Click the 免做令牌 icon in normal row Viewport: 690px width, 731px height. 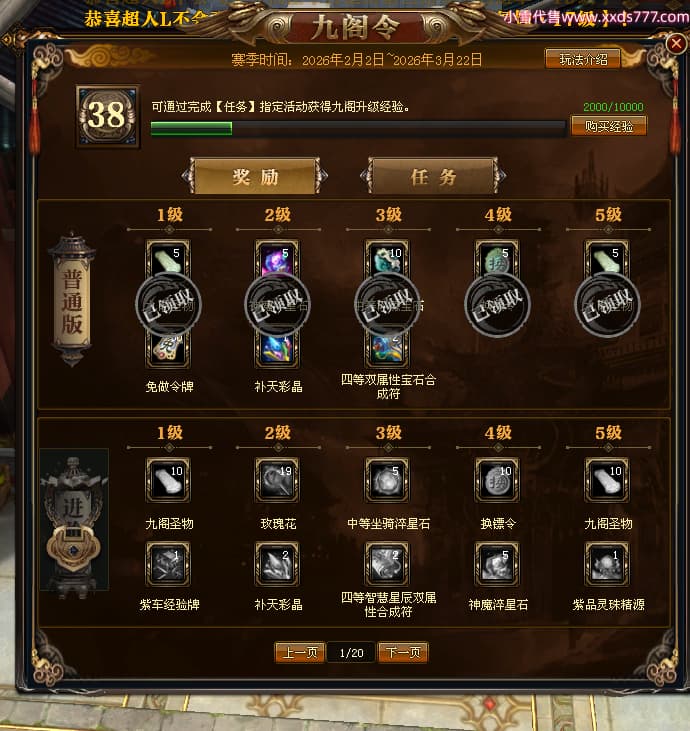click(x=168, y=348)
